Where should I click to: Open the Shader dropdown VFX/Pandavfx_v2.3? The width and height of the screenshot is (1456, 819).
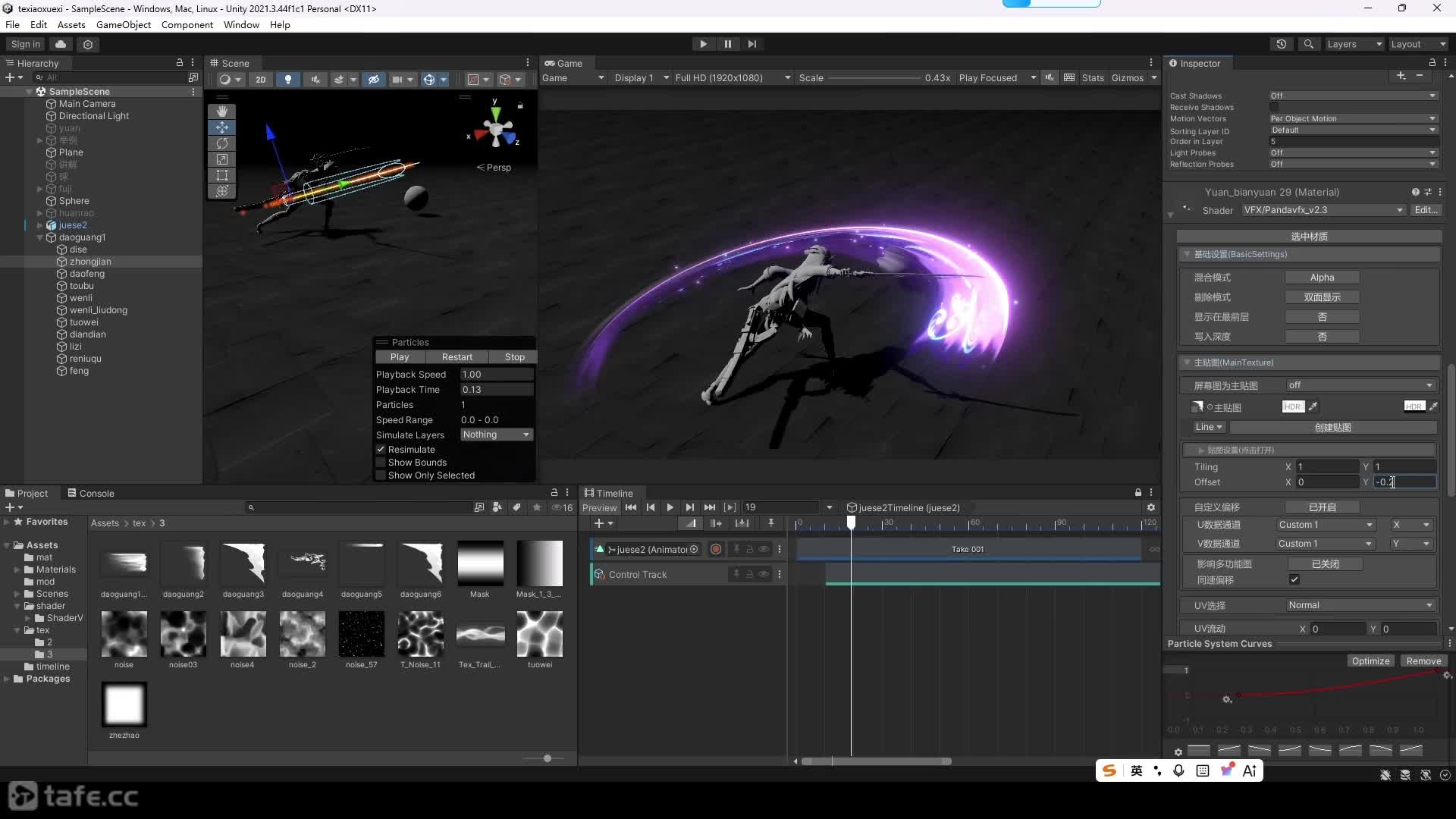[1324, 210]
